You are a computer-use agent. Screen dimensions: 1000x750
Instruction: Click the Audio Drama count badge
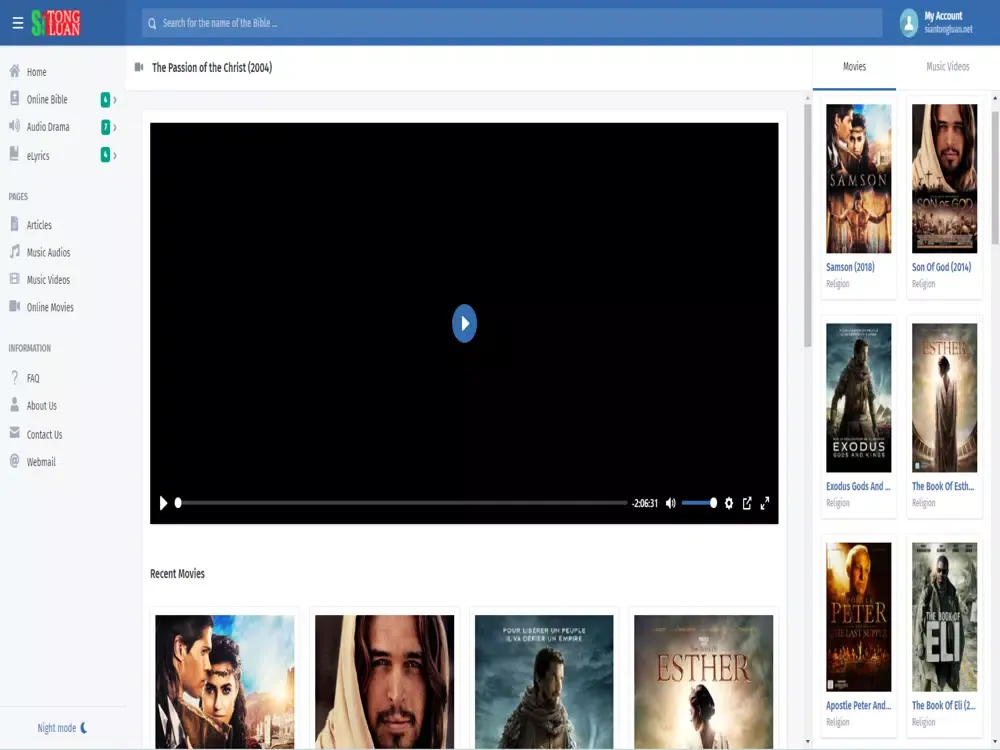click(105, 127)
